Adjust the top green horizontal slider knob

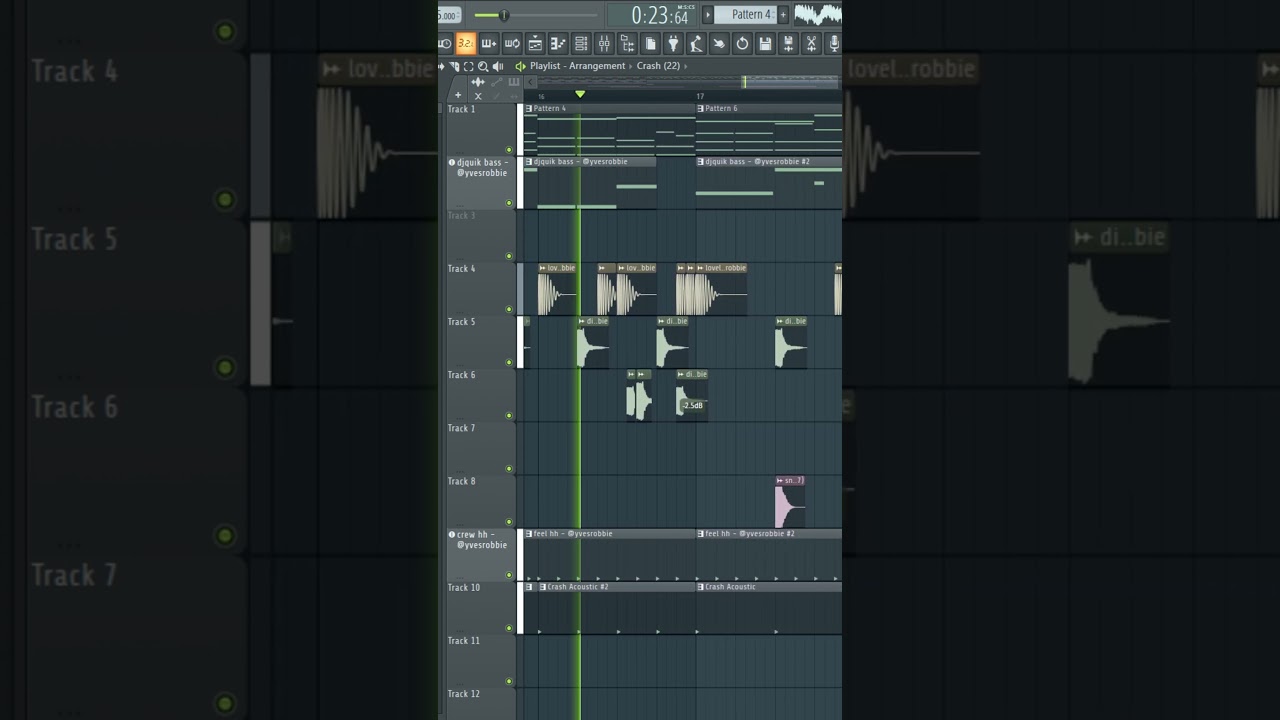click(x=504, y=15)
